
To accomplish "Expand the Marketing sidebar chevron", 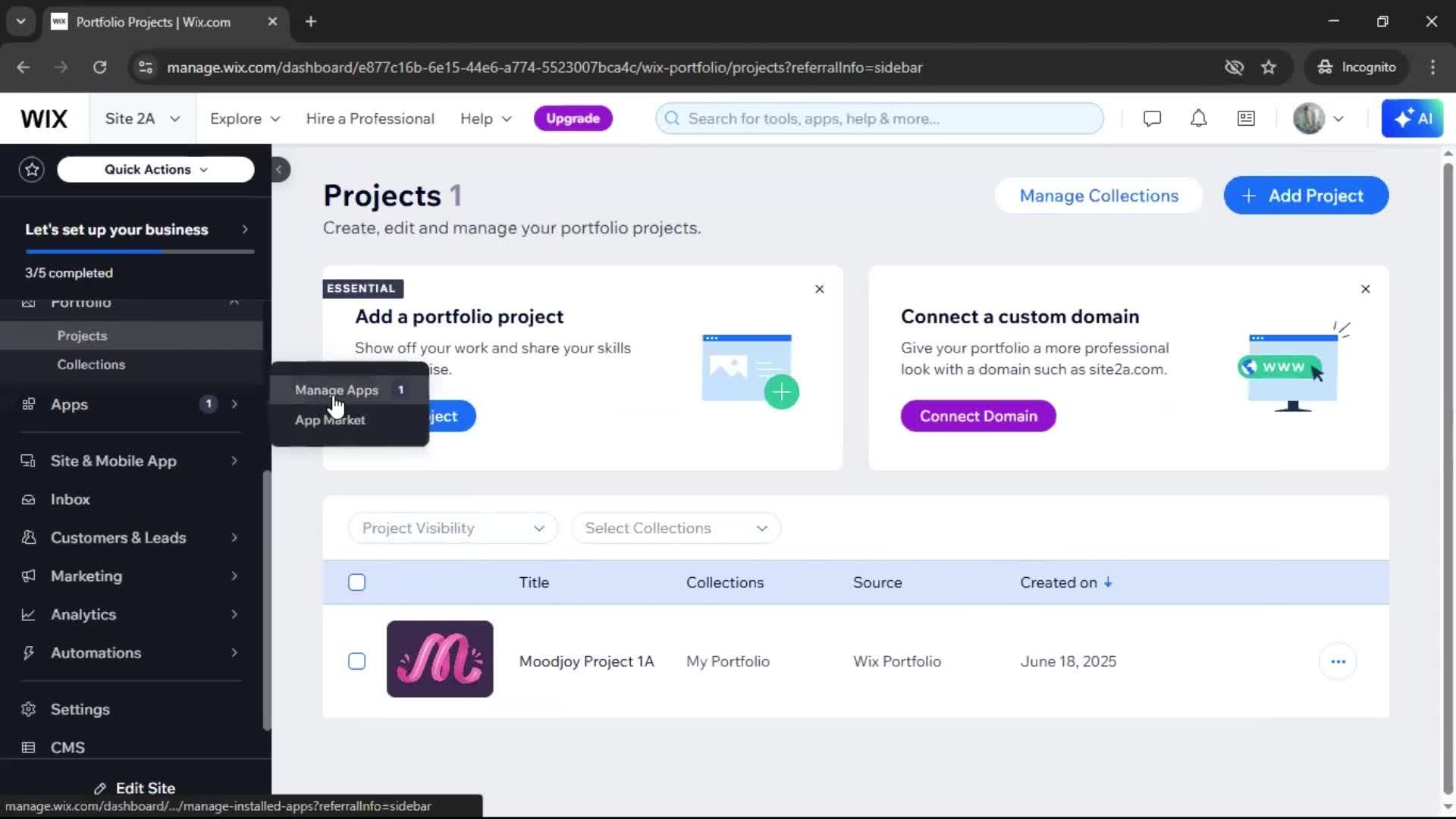I will click(x=234, y=576).
